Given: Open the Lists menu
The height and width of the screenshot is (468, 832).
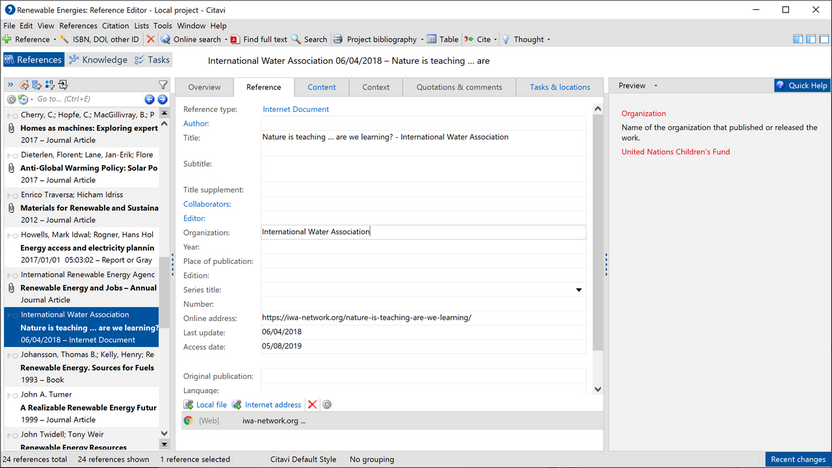Looking at the screenshot, I should click(x=141, y=25).
